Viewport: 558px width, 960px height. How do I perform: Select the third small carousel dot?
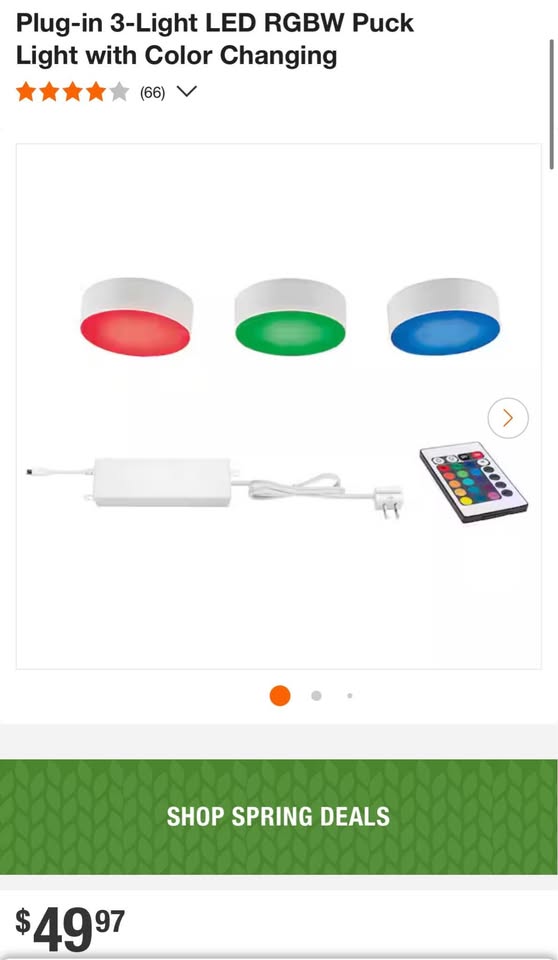350,696
